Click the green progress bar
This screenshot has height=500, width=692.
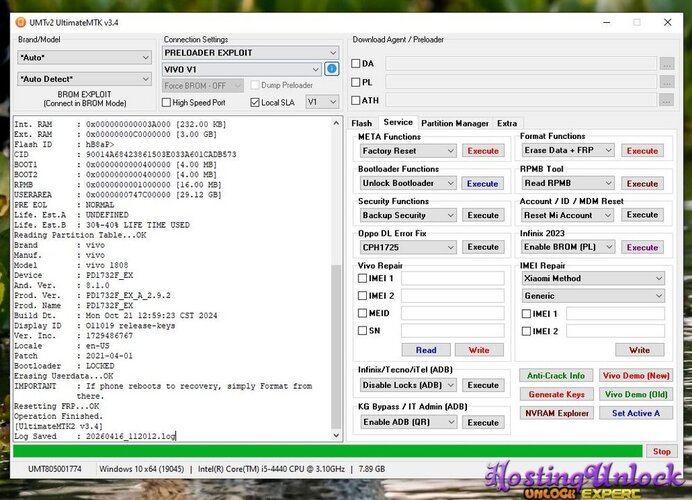pyautogui.click(x=327, y=451)
